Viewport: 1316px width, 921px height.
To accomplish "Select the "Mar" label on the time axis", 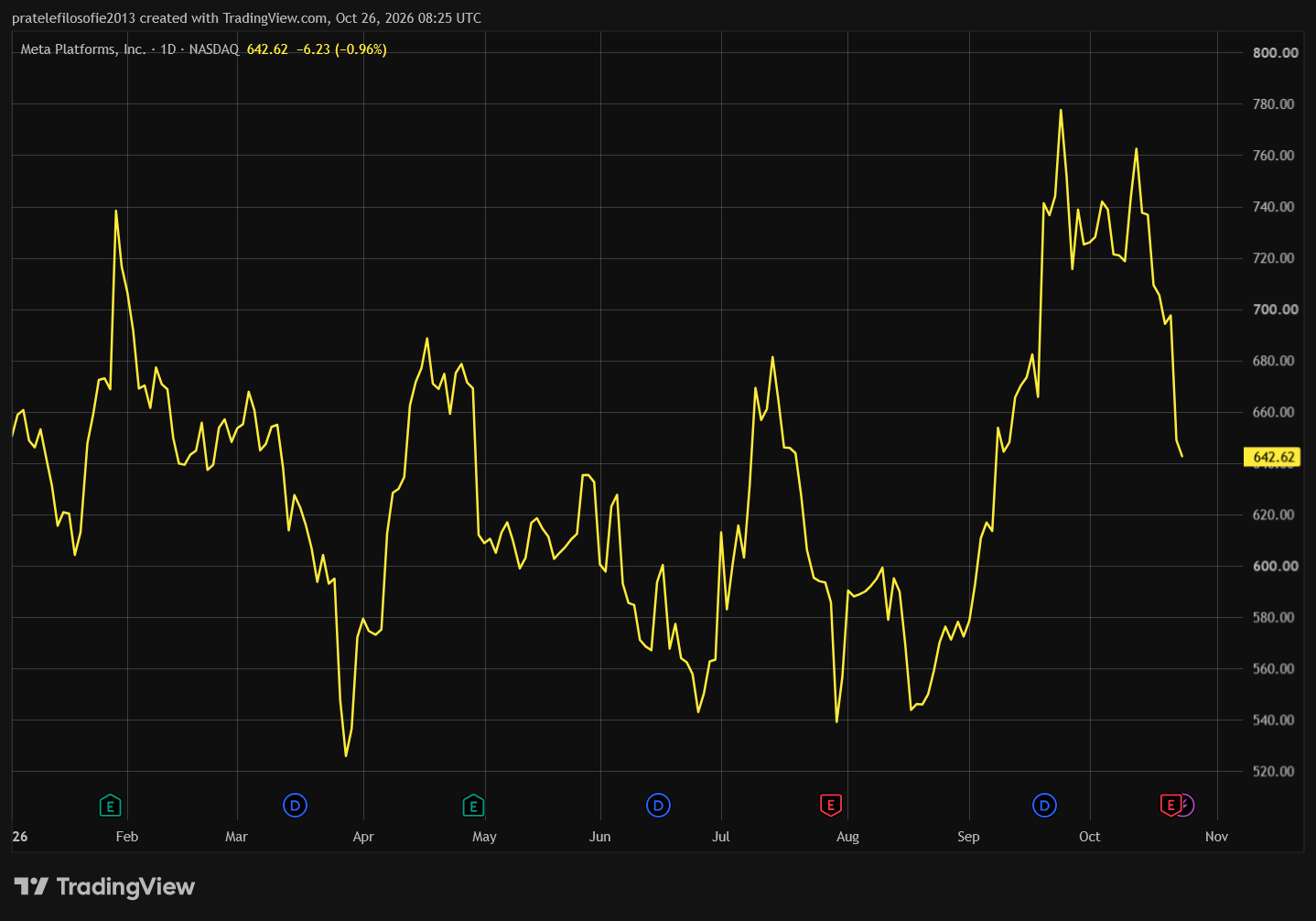I will pyautogui.click(x=236, y=837).
